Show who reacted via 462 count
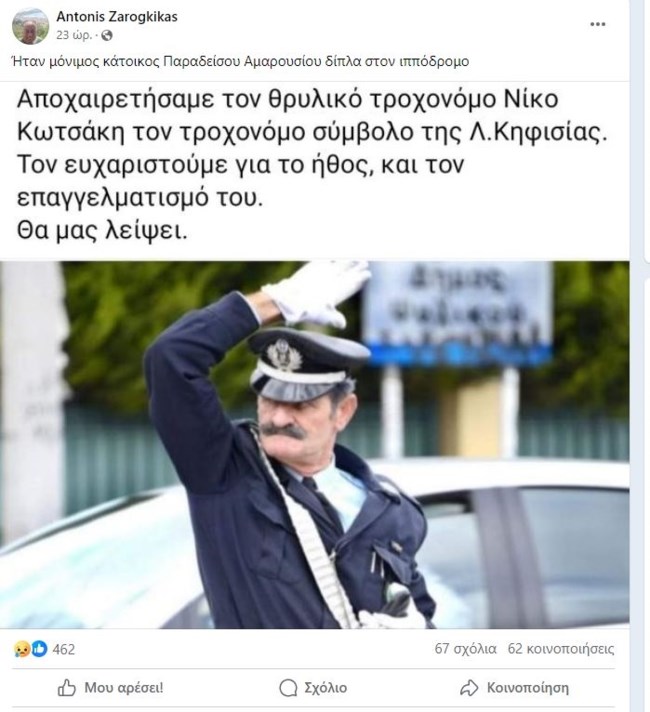 (64, 649)
